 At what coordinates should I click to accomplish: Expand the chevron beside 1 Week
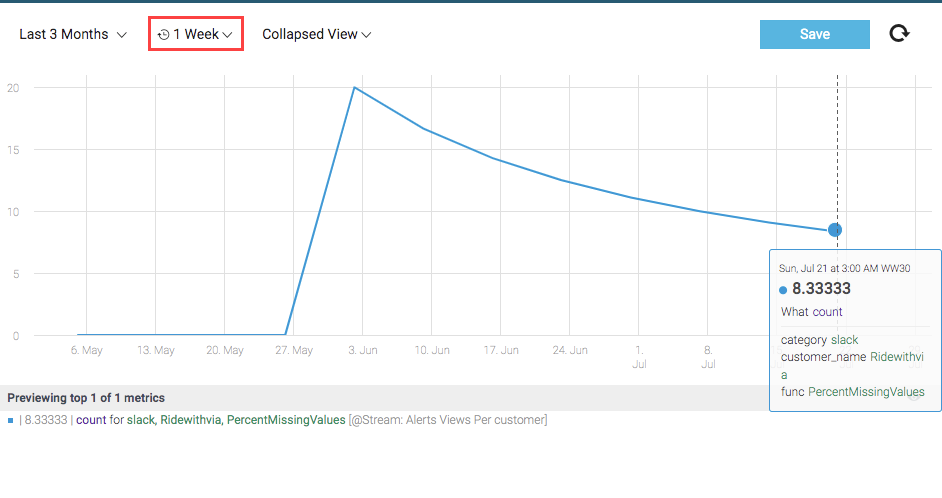point(227,35)
